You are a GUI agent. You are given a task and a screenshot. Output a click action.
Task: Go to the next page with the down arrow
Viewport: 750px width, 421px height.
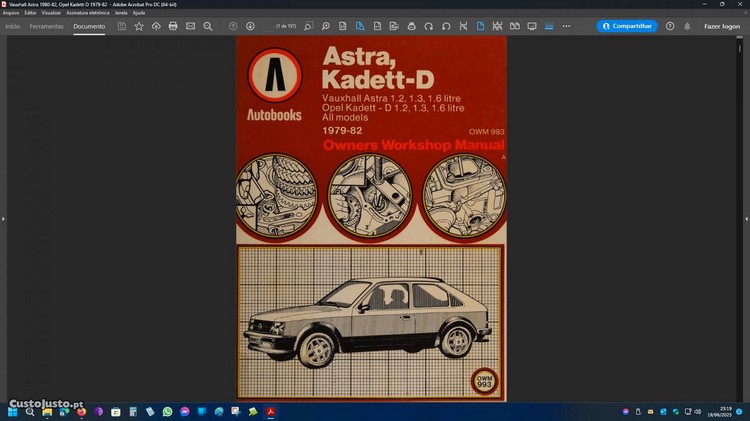click(250, 26)
